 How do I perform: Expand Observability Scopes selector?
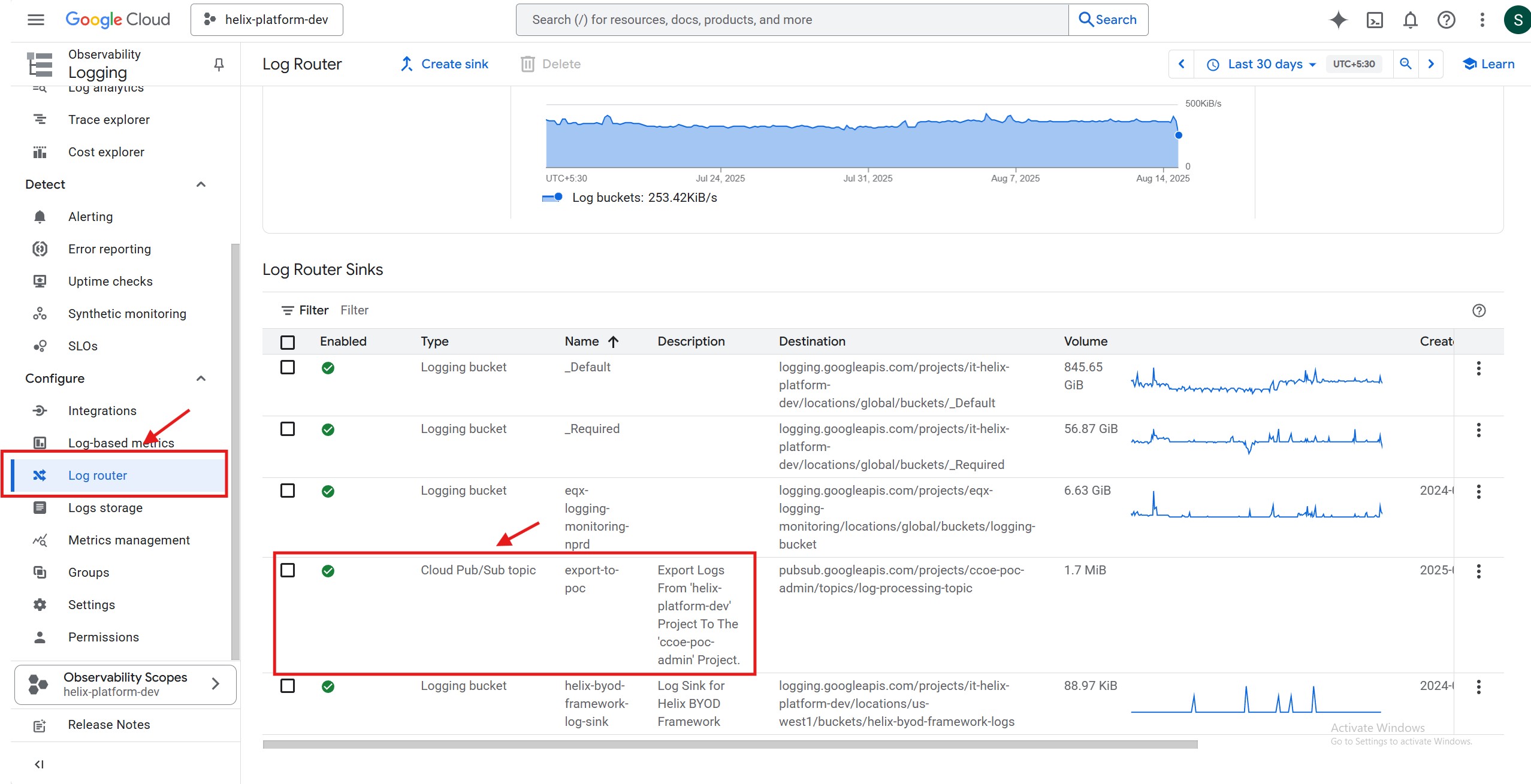(x=125, y=684)
